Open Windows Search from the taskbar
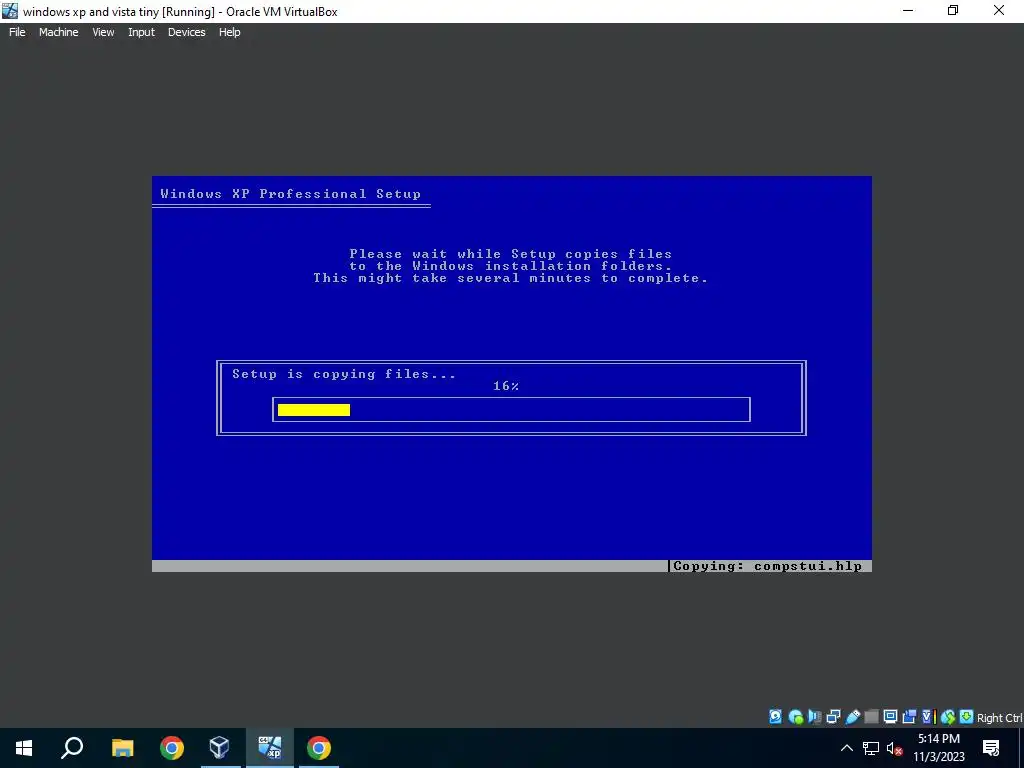 coord(72,748)
